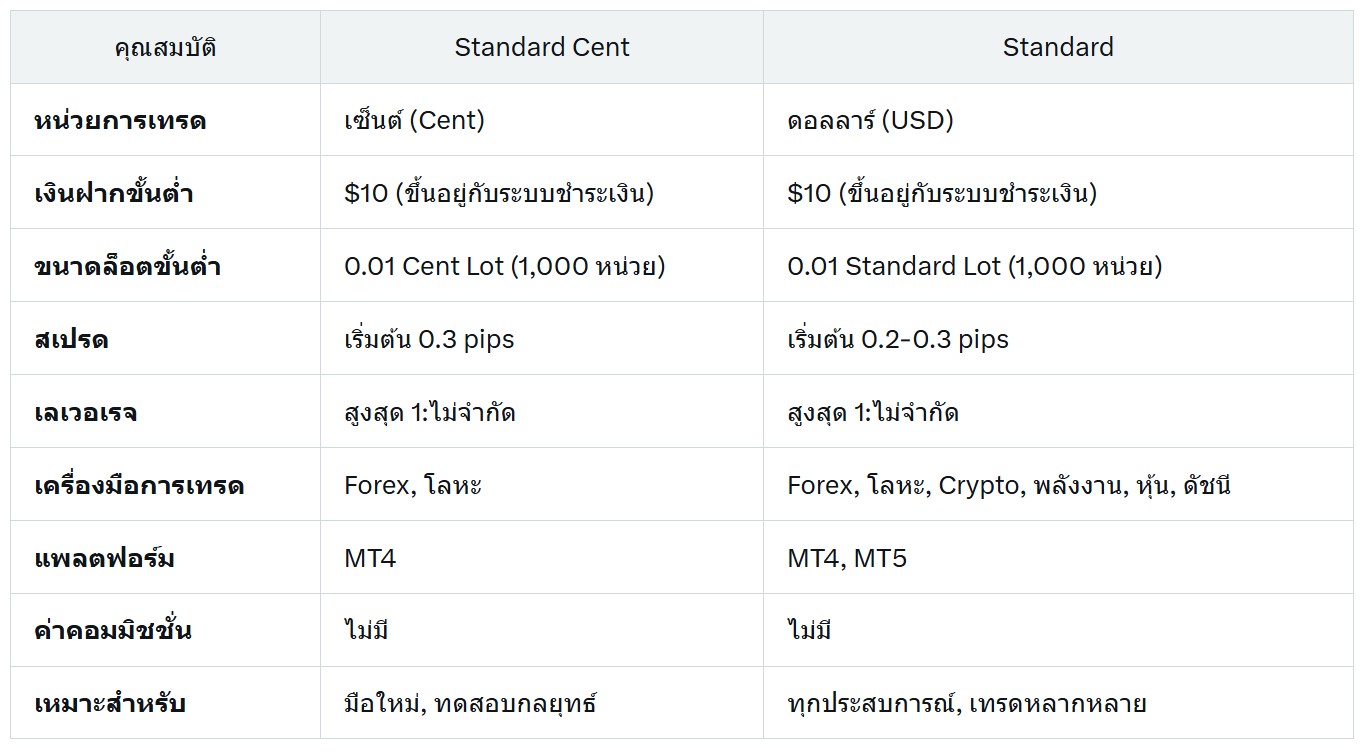1367x755 pixels.
Task: Click the เหมาะสำหรับ row label
Action: [110, 703]
